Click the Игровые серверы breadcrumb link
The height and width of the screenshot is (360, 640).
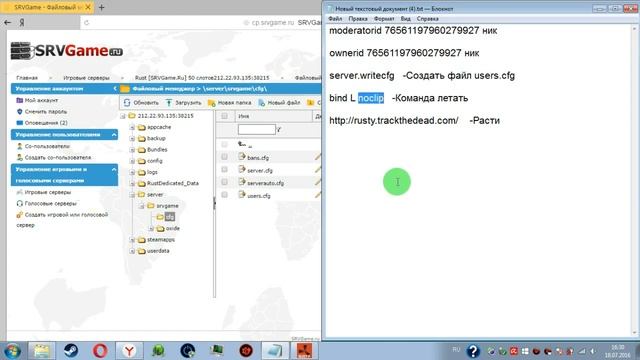[86, 78]
